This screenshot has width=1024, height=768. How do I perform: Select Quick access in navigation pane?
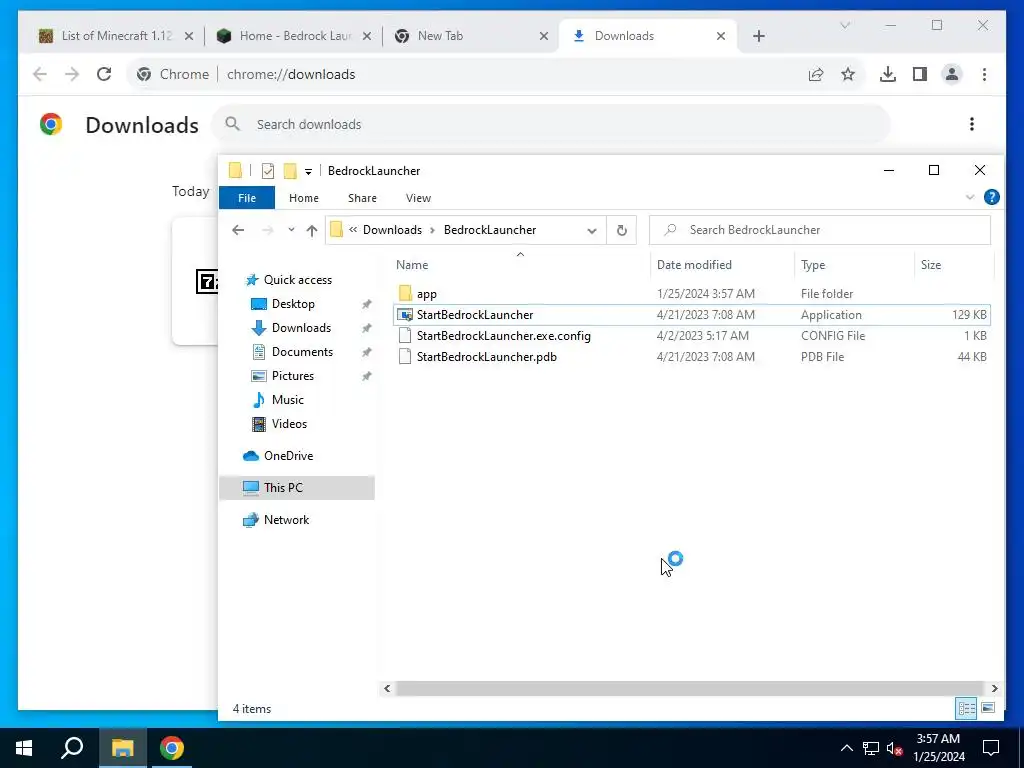[x=297, y=280]
